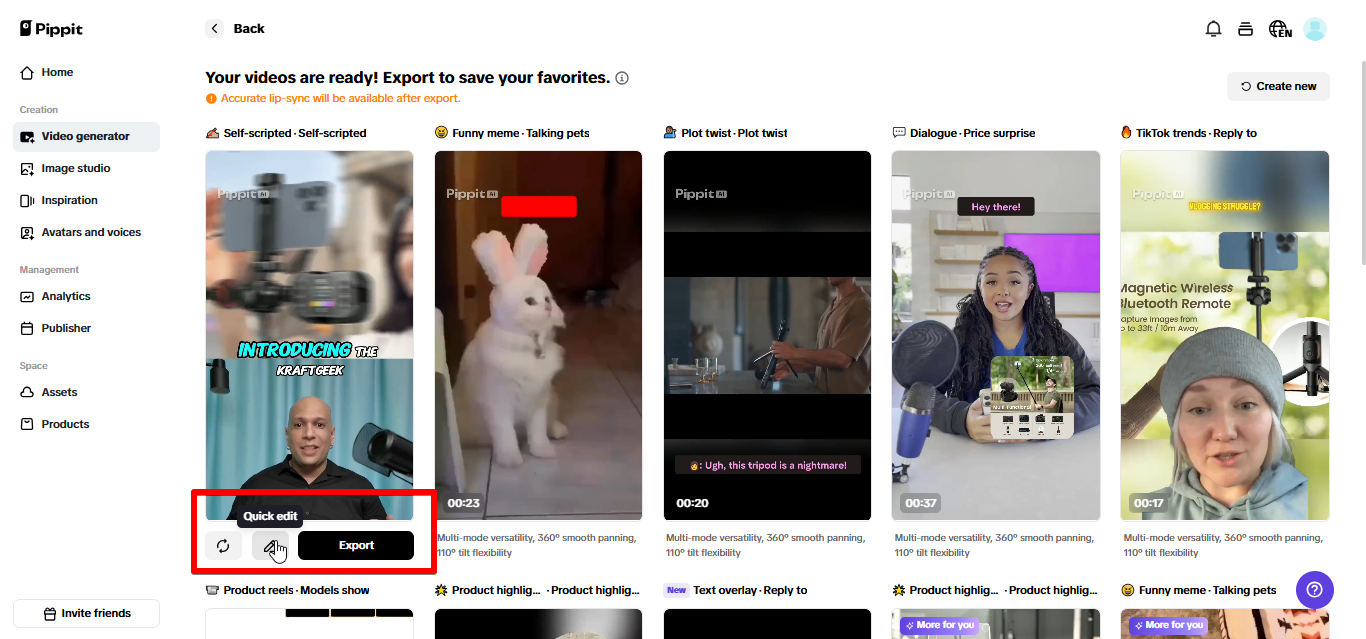
Task: Click the info icon beside the headline
Action: tap(622, 77)
